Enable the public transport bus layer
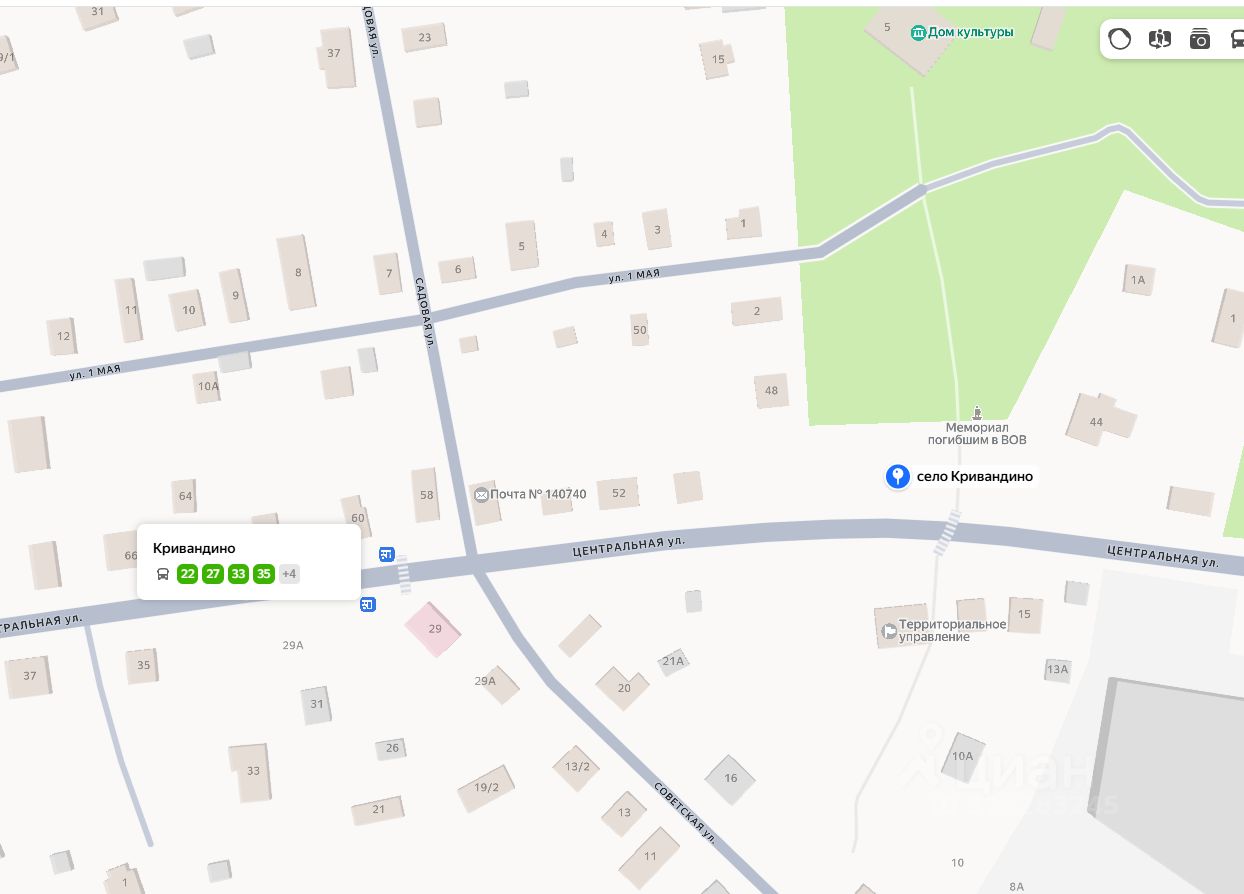Image resolution: width=1244 pixels, height=894 pixels. click(1236, 39)
